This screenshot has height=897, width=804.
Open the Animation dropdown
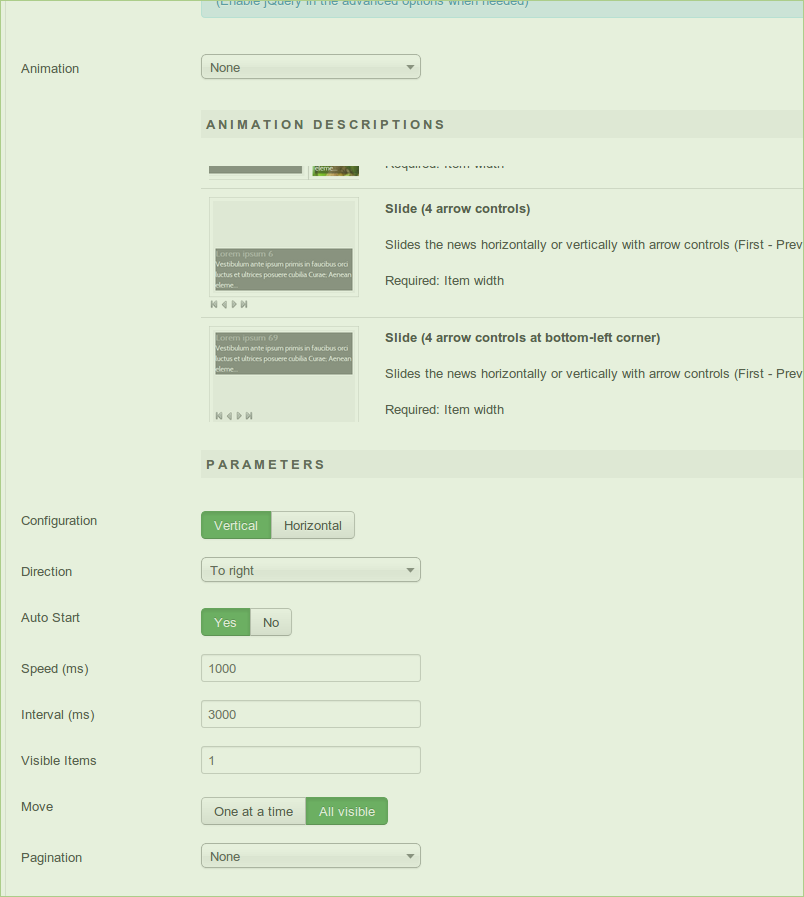click(x=310, y=68)
